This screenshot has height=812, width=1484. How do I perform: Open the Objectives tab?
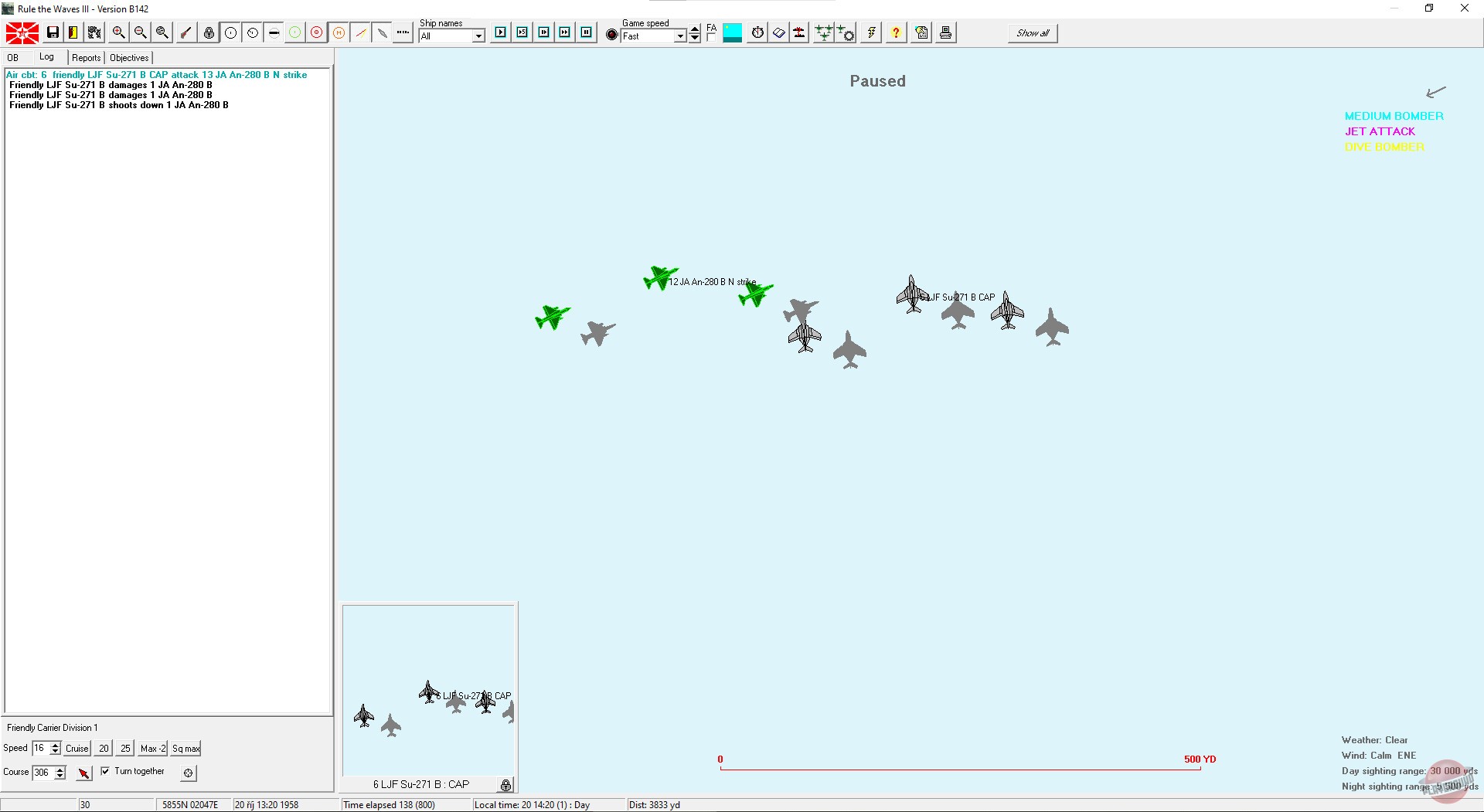tap(129, 58)
